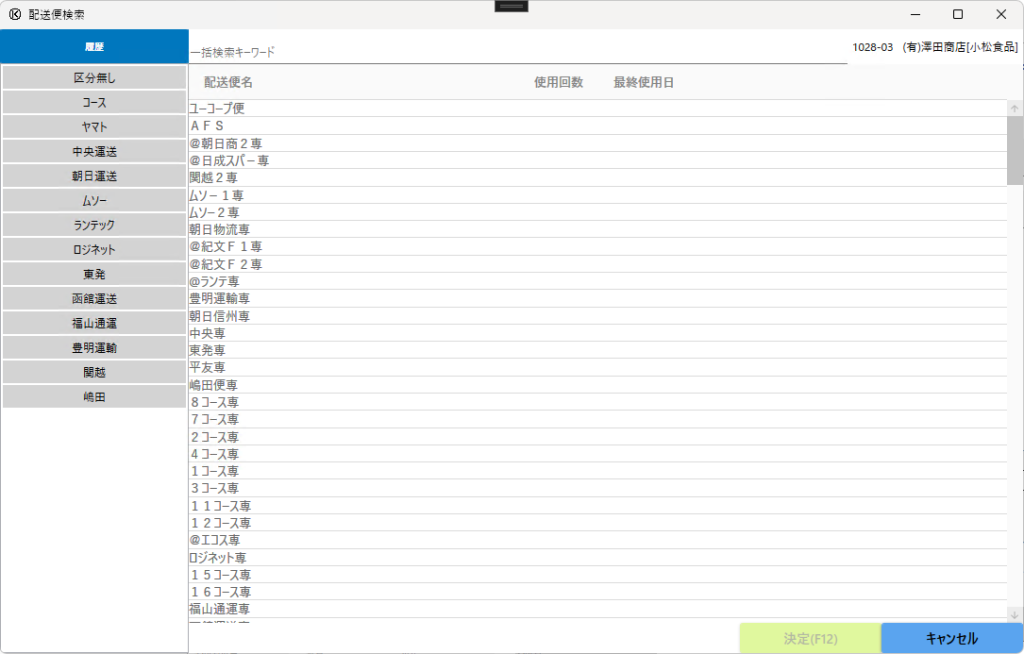
Task: Click the 最終使用日 column header
Action: coord(643,82)
